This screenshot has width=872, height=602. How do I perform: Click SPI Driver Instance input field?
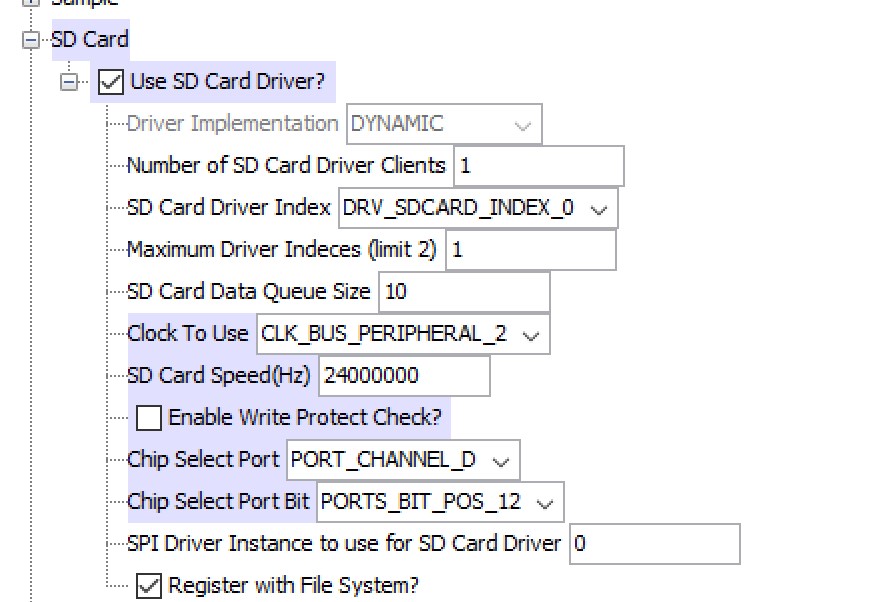(655, 544)
